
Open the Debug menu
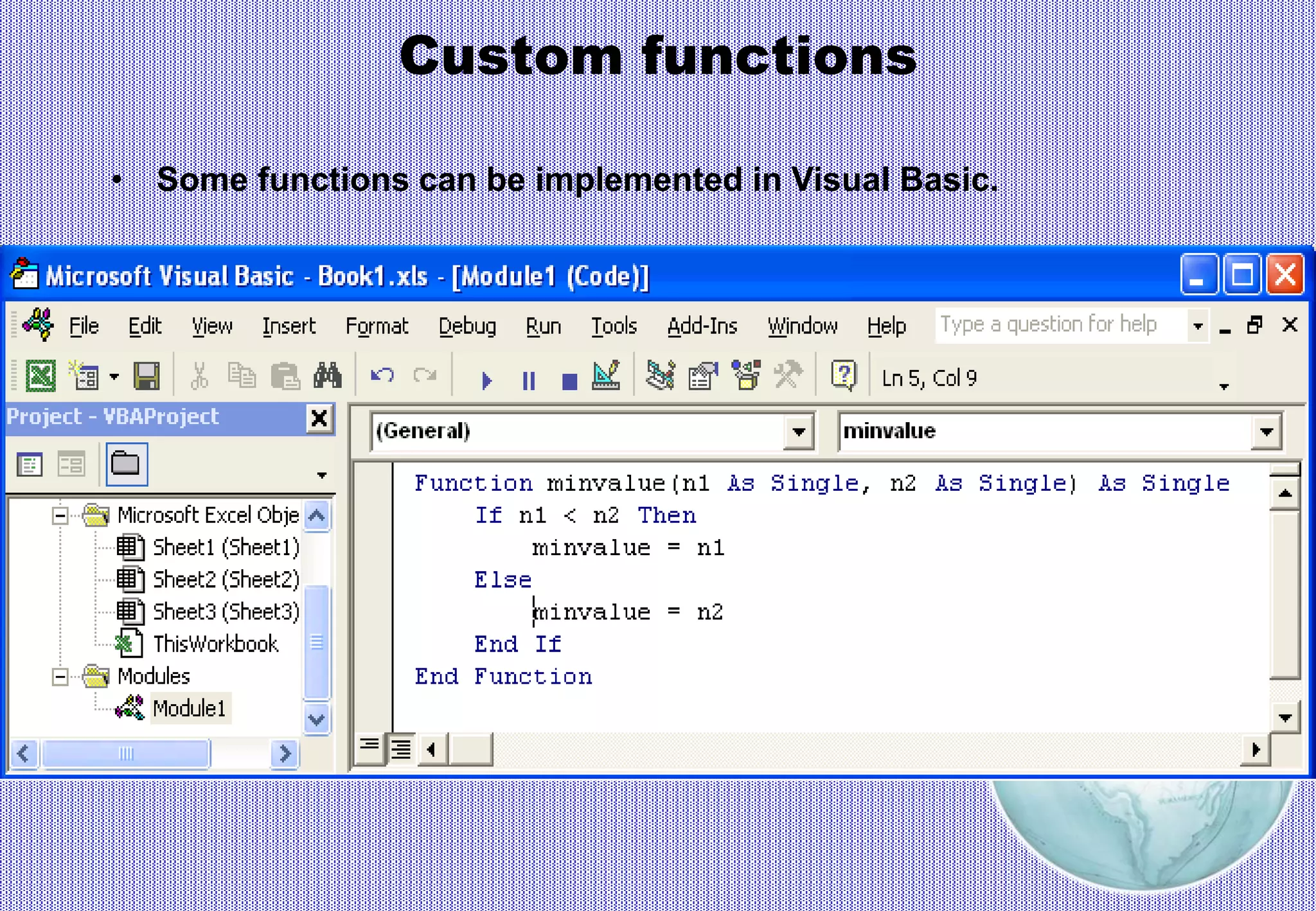coord(467,326)
